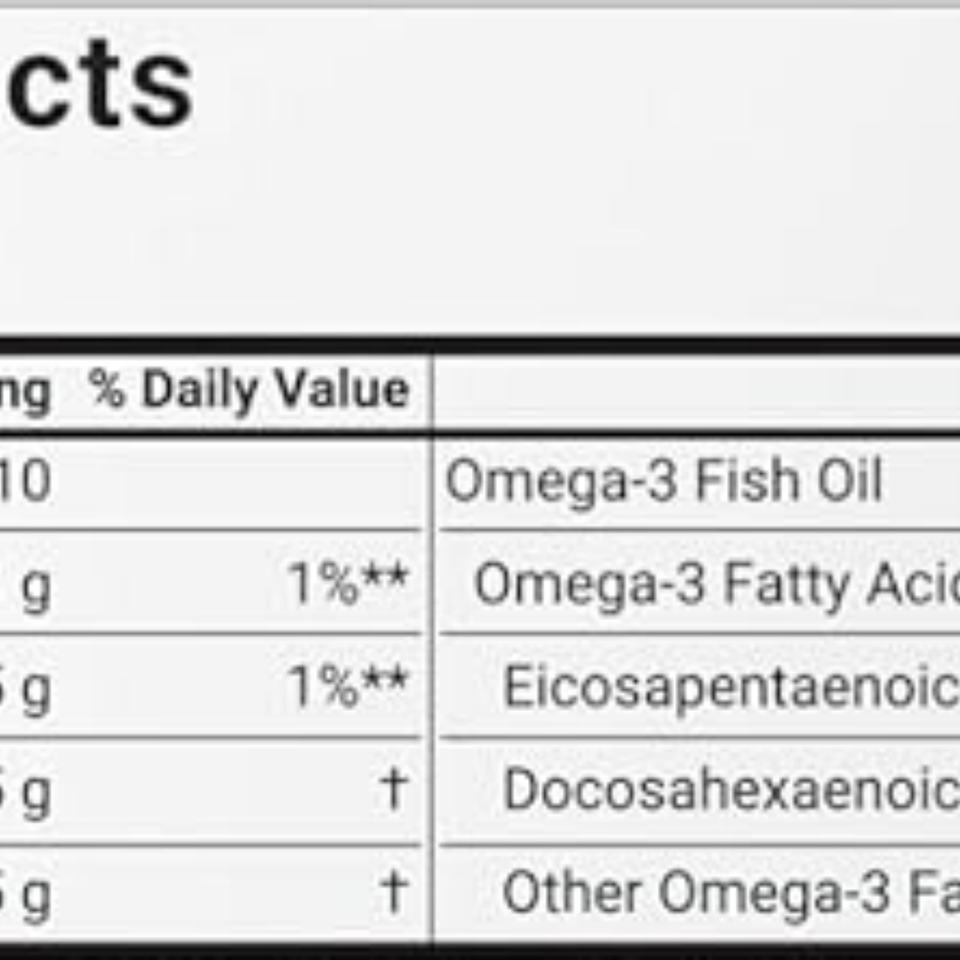Select the "Omega-3 Fish Oil" row label
Screen dimensions: 960x960
[x=664, y=481]
